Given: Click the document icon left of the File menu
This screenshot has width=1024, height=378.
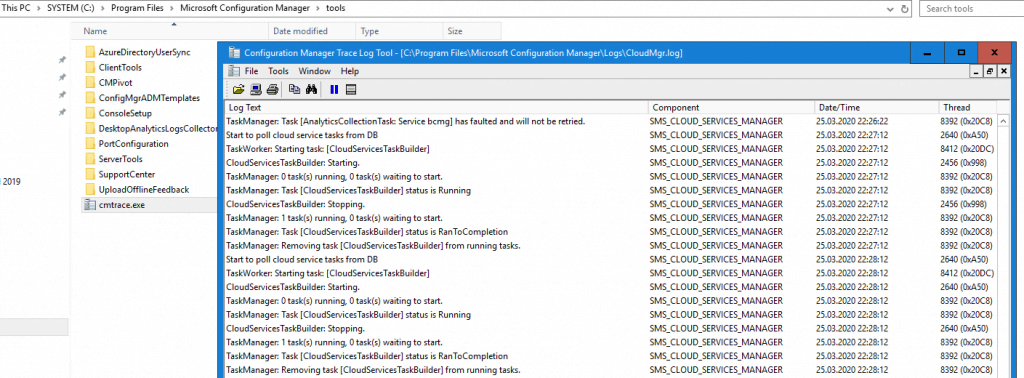Looking at the screenshot, I should [234, 71].
